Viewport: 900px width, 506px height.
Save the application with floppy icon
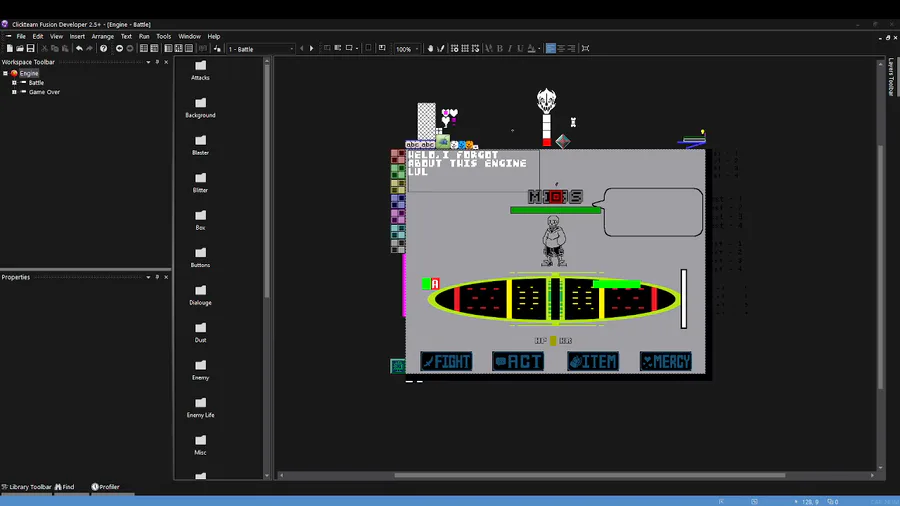[30, 49]
